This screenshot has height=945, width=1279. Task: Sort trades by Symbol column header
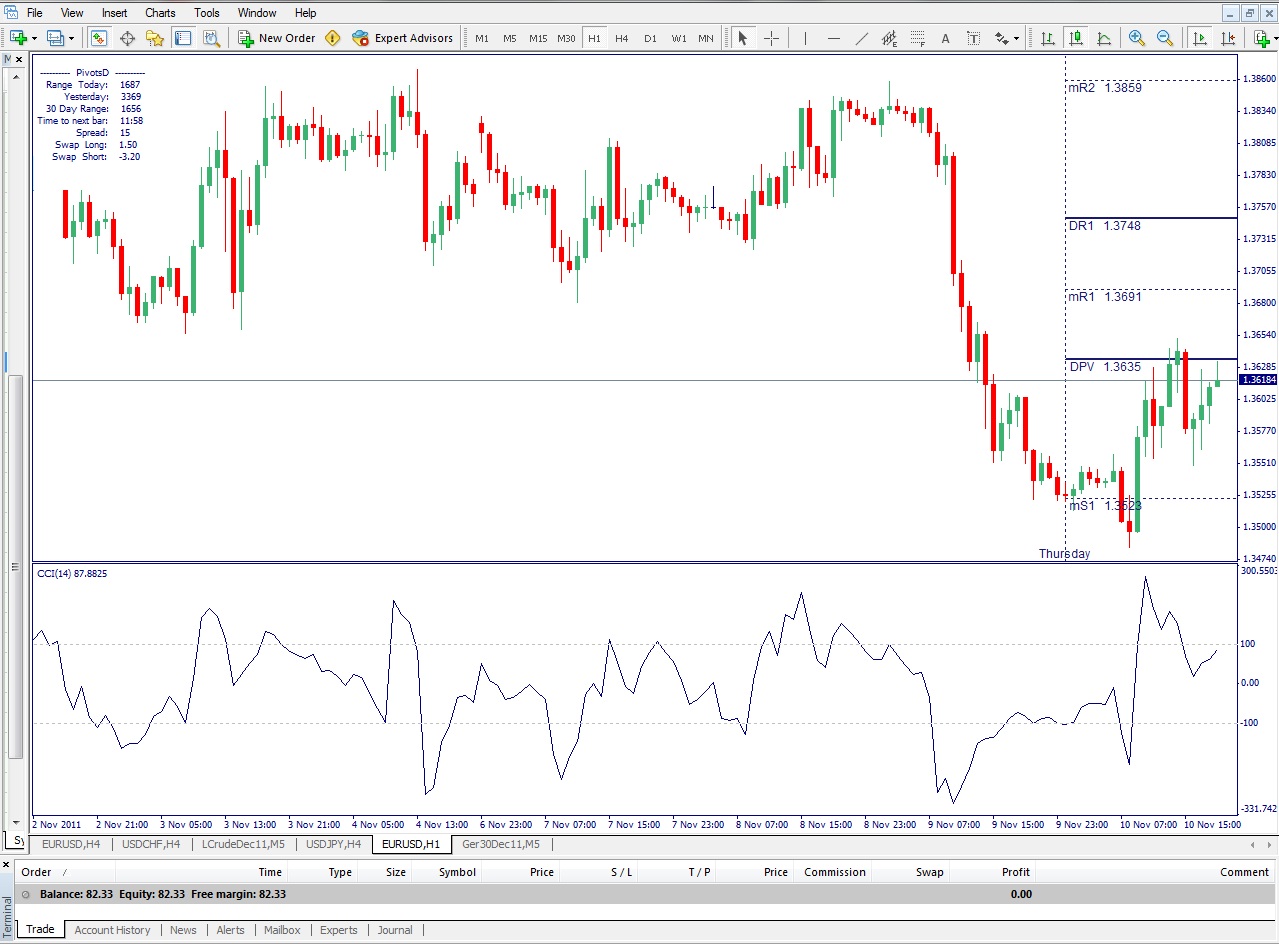(457, 872)
